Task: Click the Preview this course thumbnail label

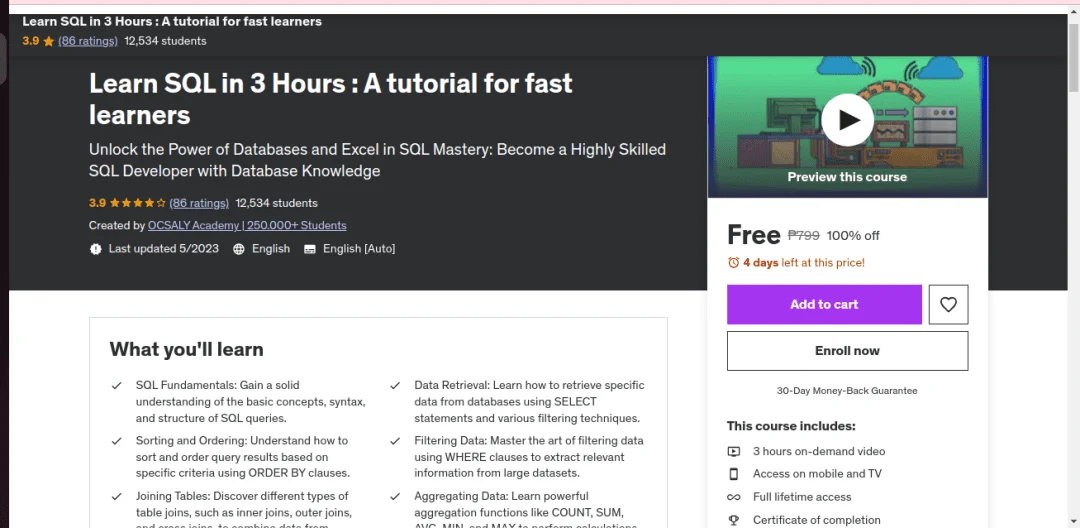Action: (x=847, y=177)
